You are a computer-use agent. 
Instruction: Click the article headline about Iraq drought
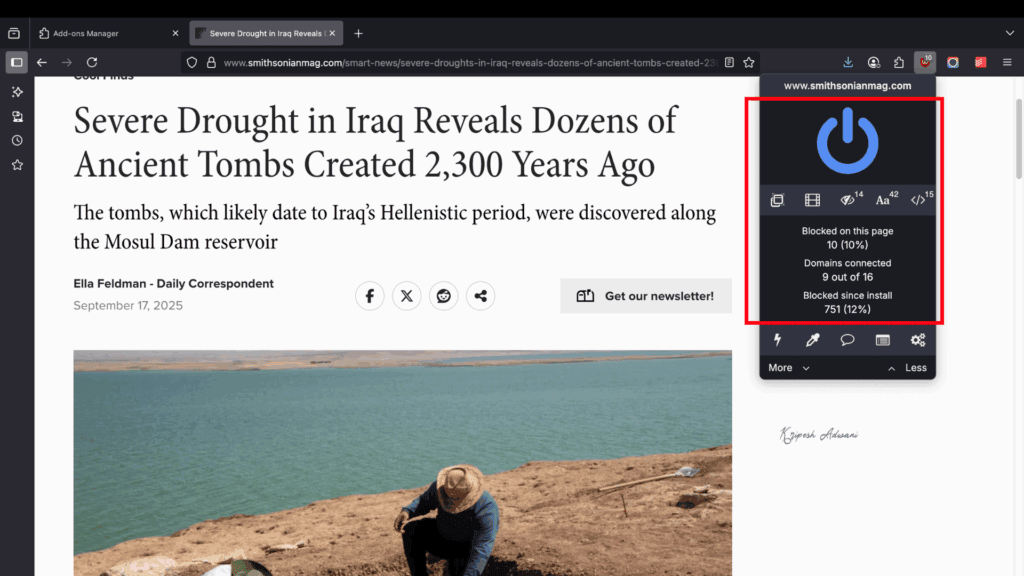[374, 142]
